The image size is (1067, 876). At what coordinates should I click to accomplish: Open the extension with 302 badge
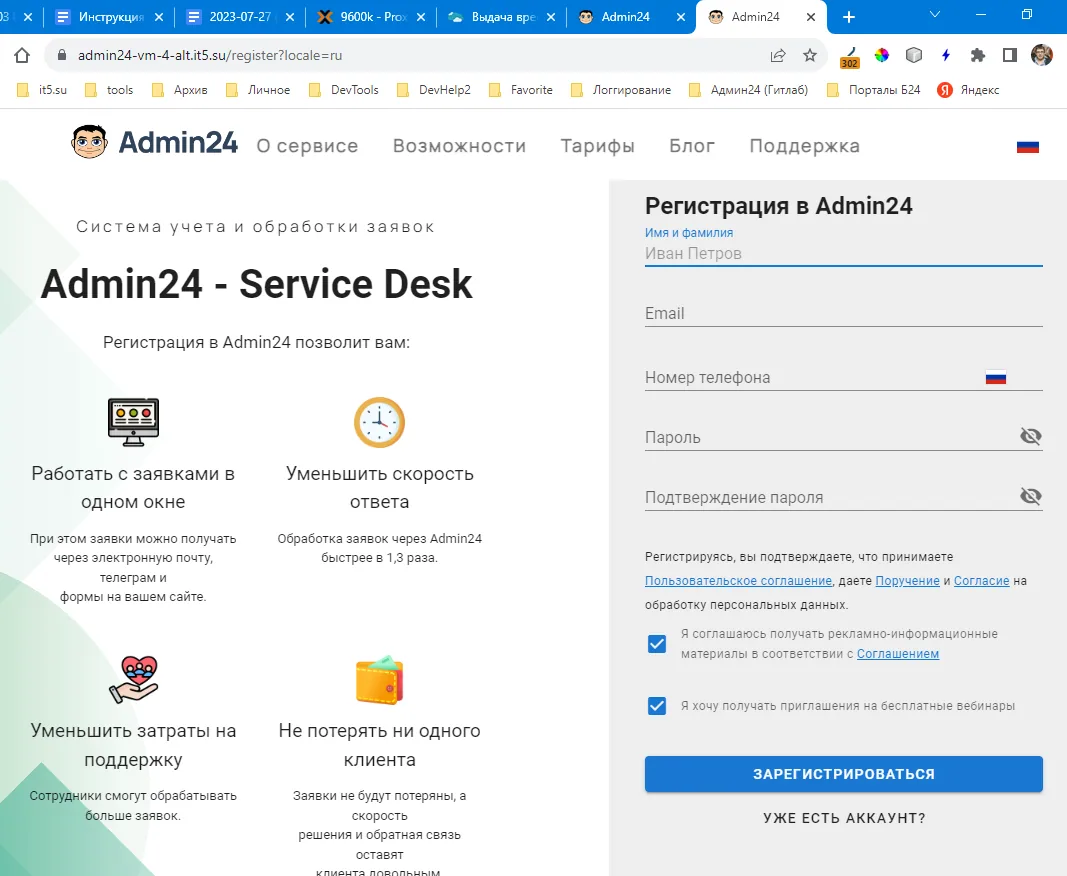[x=849, y=57]
